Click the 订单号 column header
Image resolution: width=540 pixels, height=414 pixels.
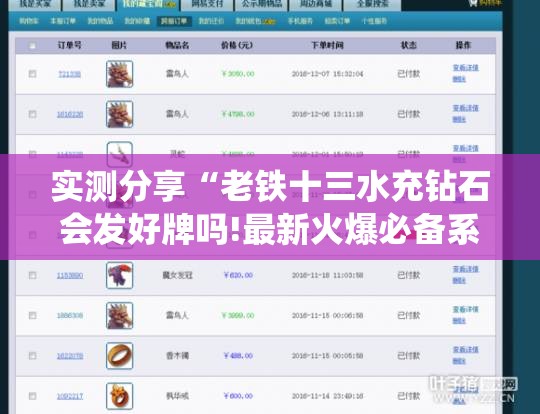coord(70,45)
